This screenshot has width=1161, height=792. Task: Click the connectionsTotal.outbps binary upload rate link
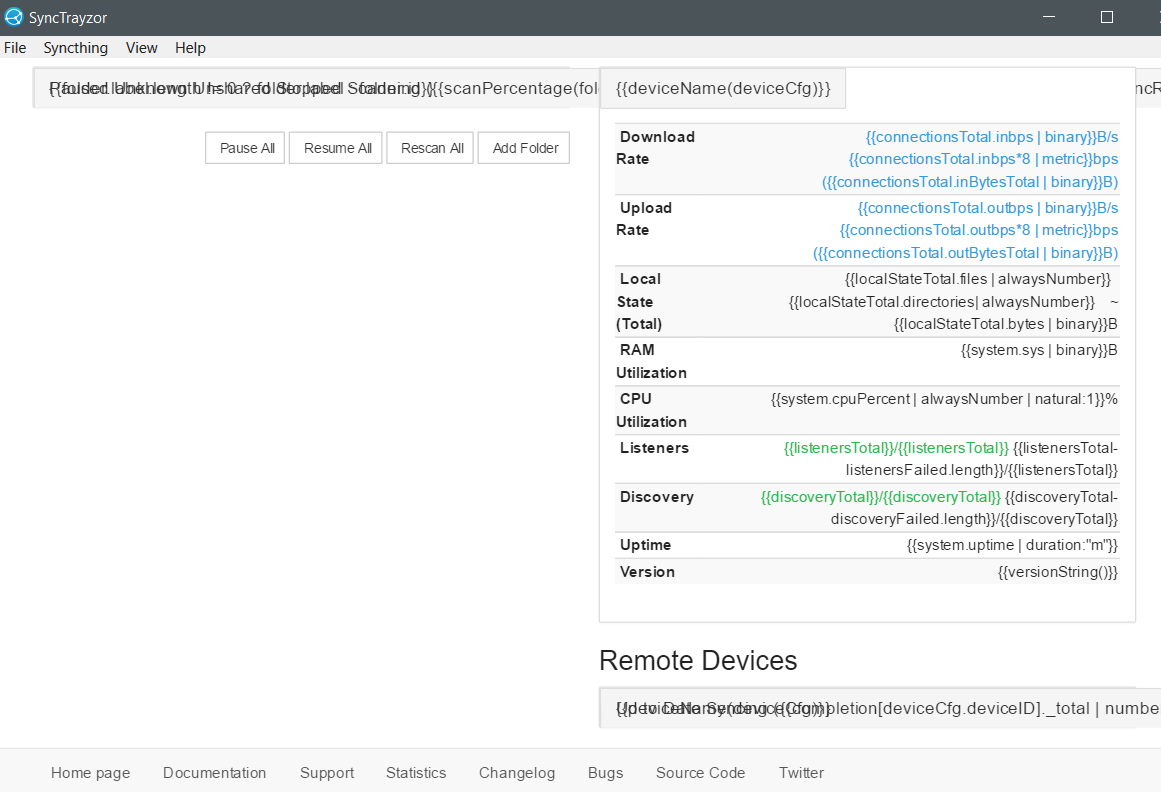tap(988, 208)
